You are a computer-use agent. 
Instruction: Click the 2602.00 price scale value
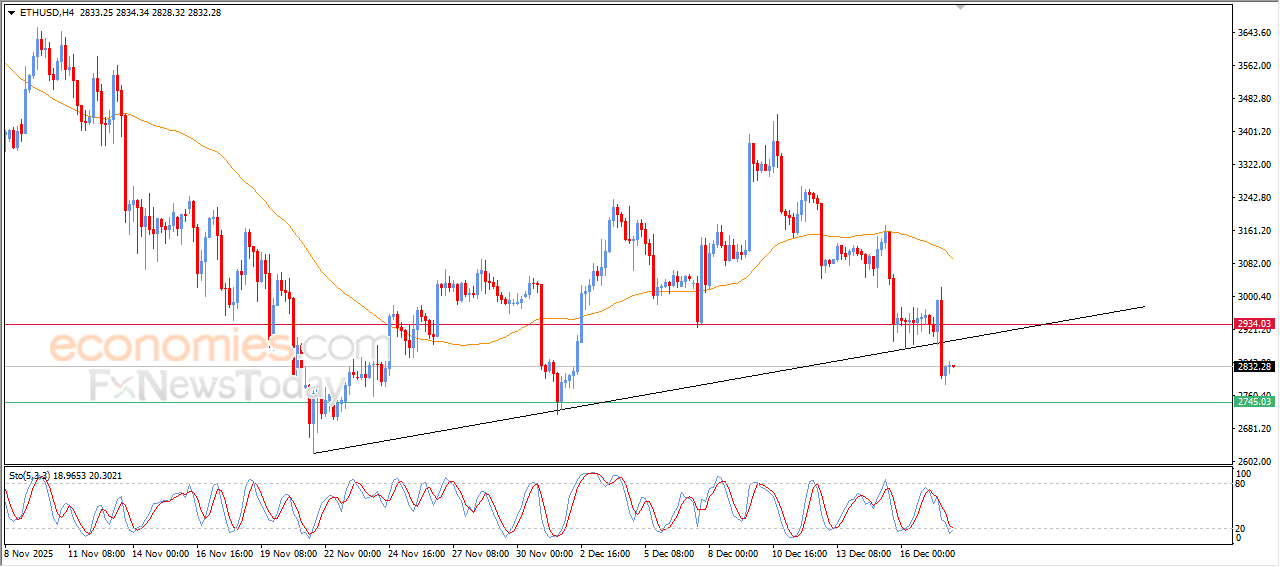pos(1255,461)
